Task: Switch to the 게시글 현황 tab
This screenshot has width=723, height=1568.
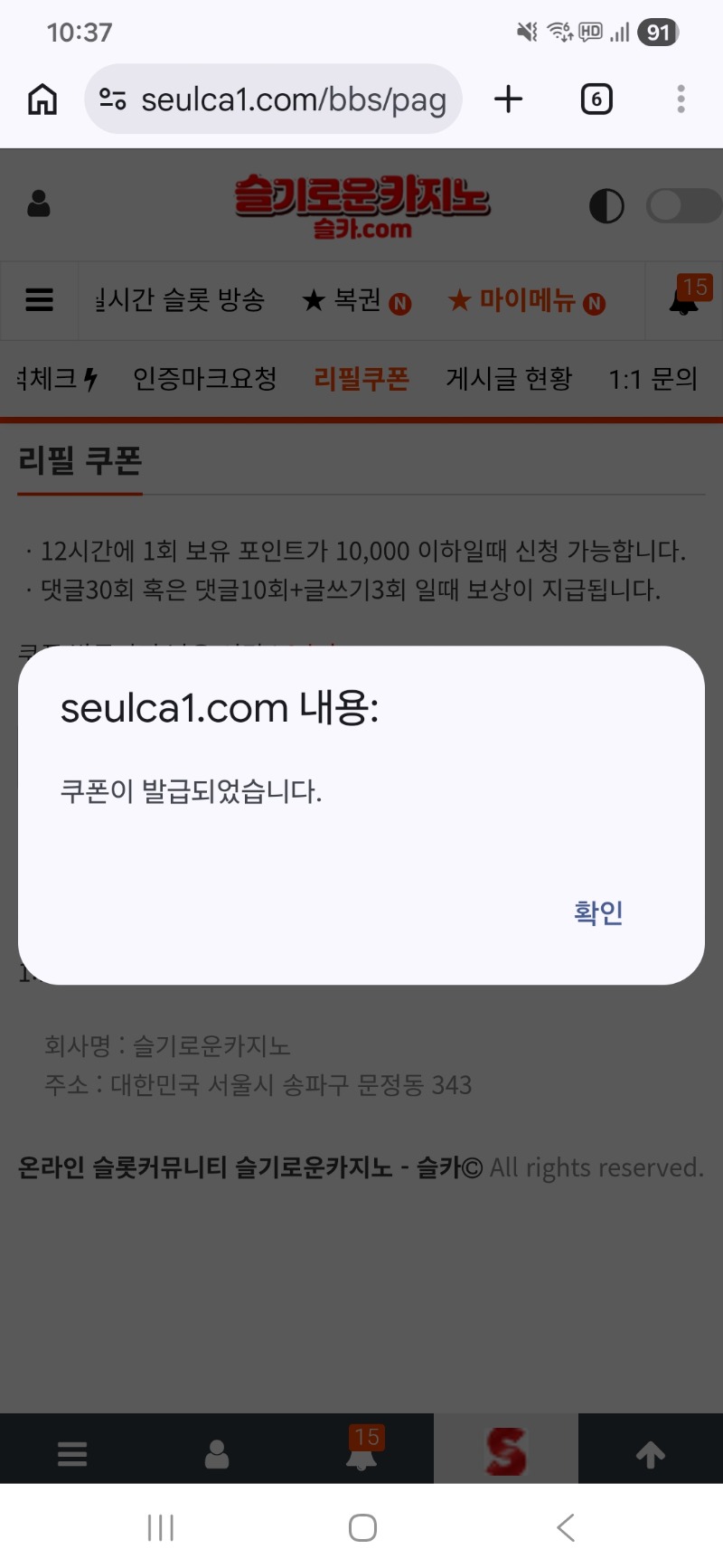Action: click(509, 378)
